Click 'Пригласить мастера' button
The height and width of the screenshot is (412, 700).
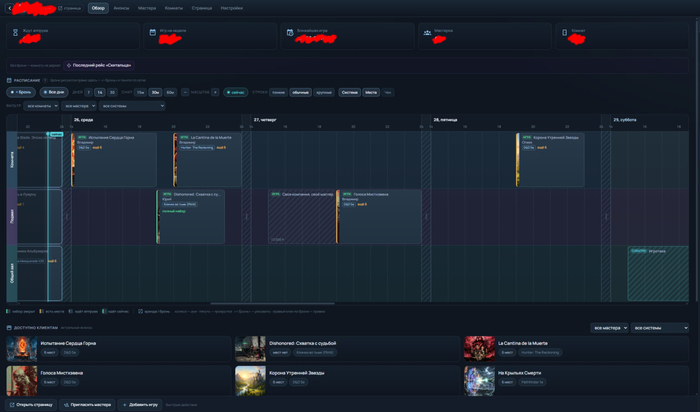(88, 405)
